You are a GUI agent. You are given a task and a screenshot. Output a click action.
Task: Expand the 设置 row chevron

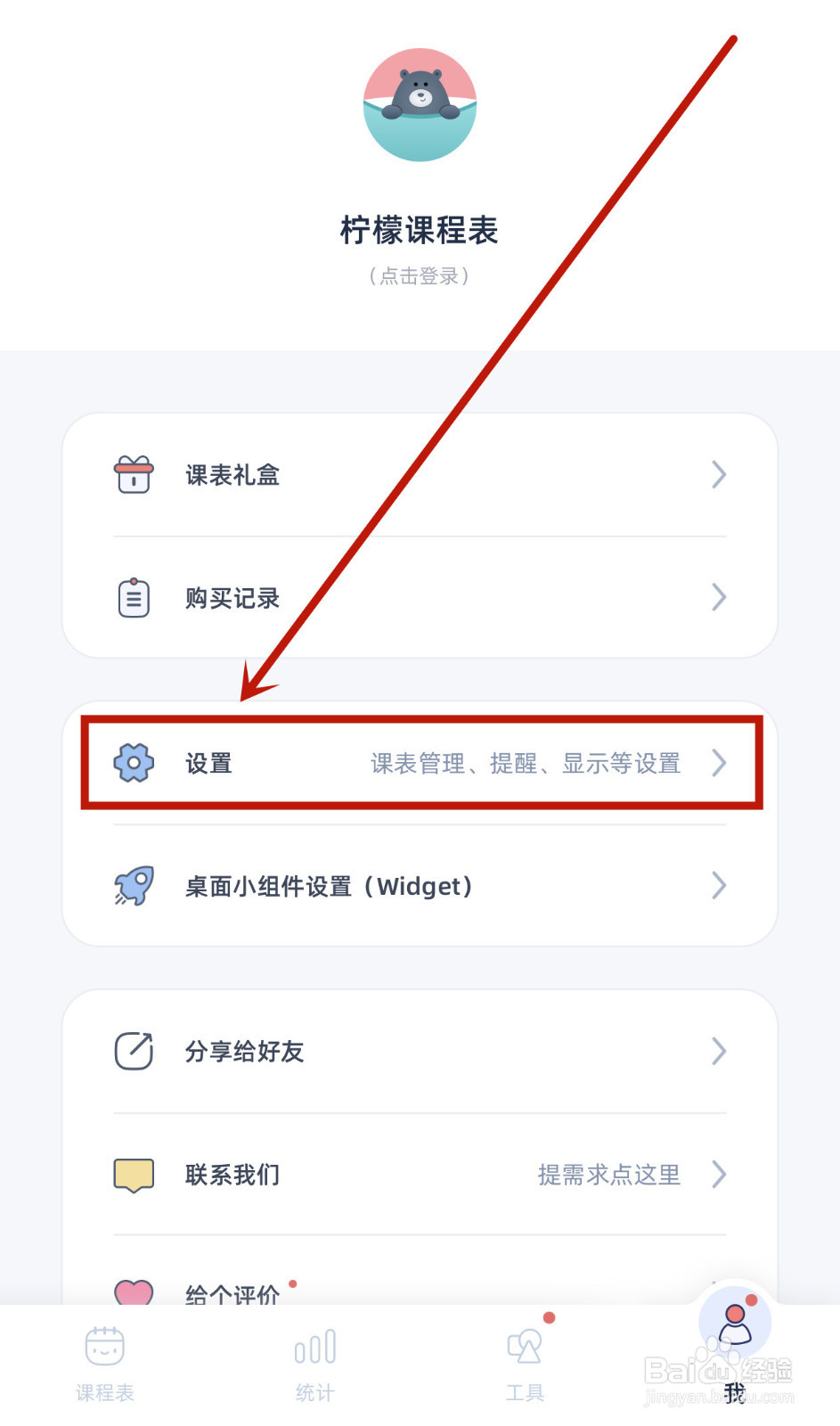tap(719, 763)
